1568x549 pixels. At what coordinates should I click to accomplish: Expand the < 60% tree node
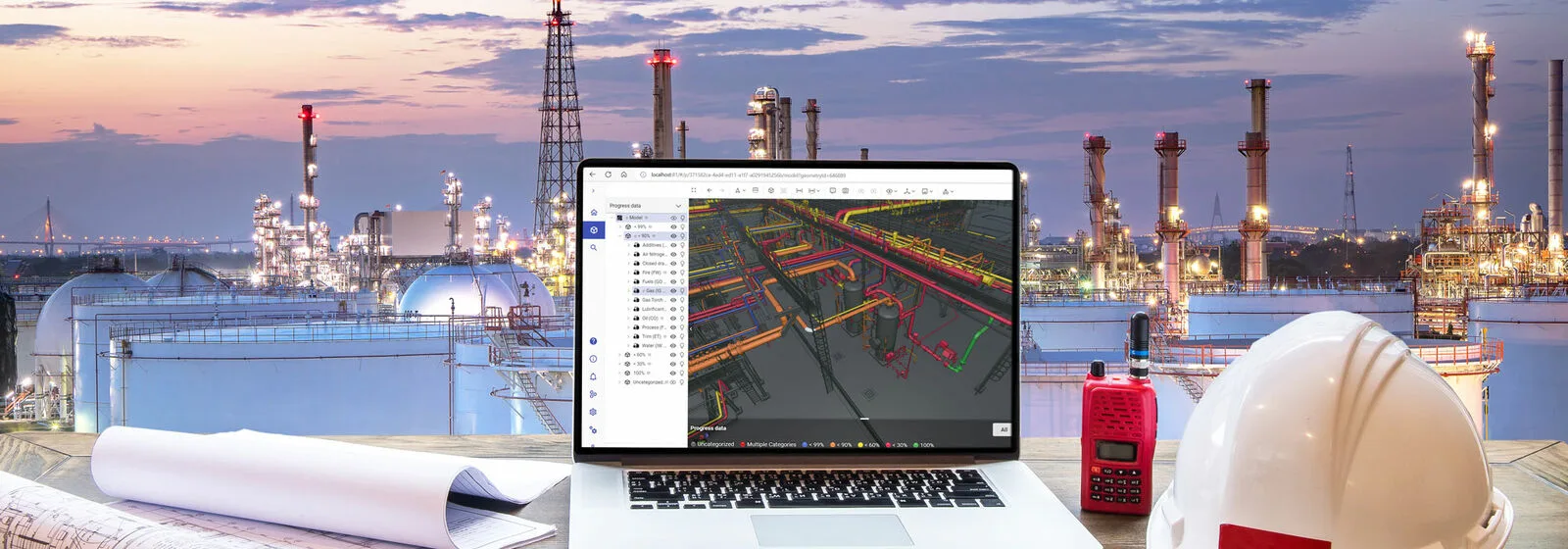(620, 355)
